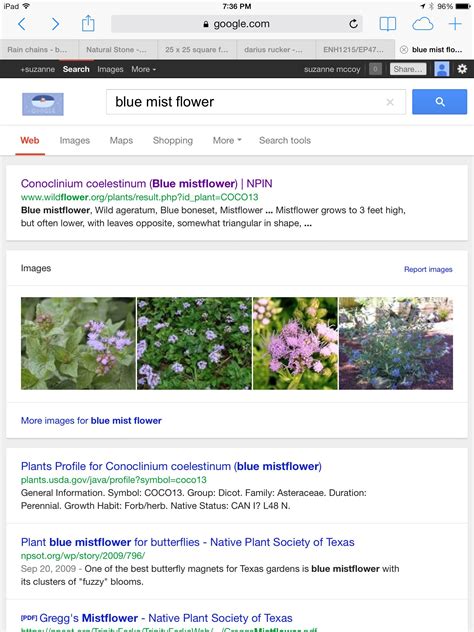Open the Share sheet icon
474x632 pixels.
tap(88, 23)
